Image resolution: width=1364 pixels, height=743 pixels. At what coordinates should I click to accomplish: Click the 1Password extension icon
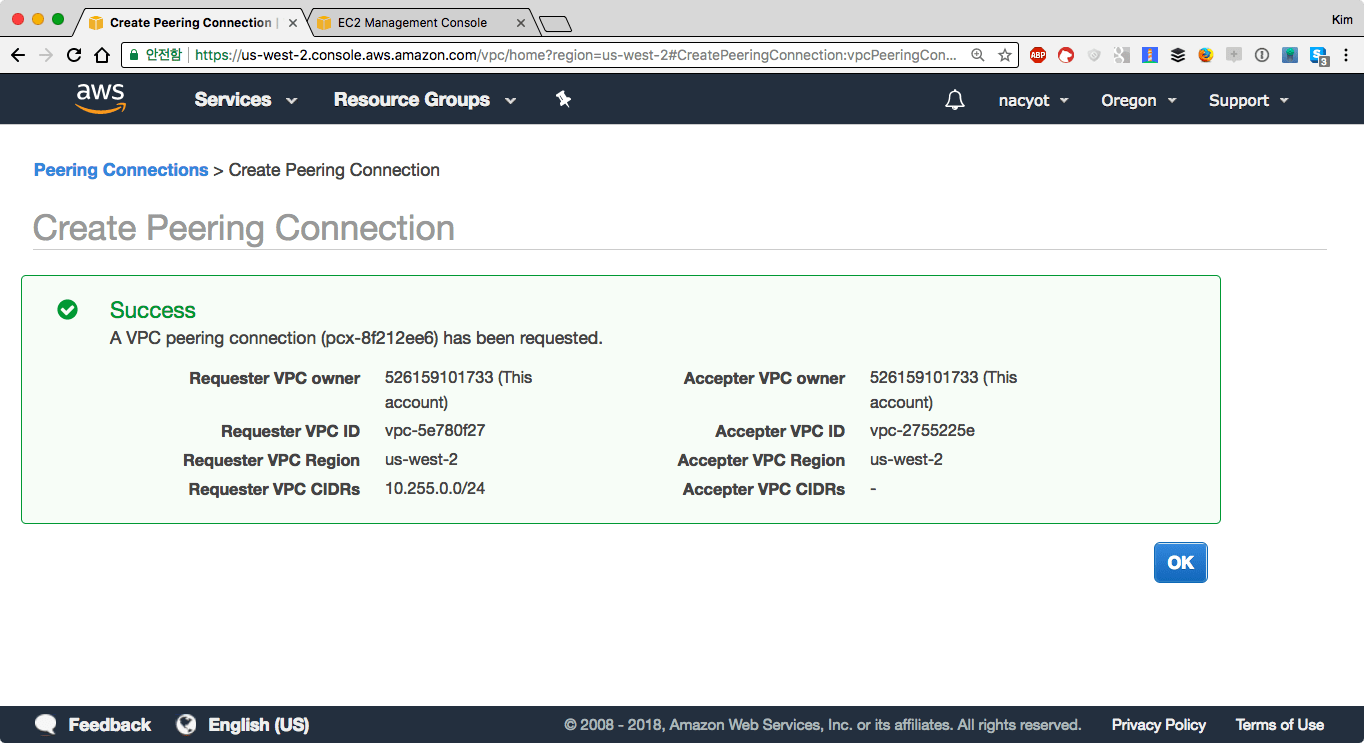[1262, 56]
